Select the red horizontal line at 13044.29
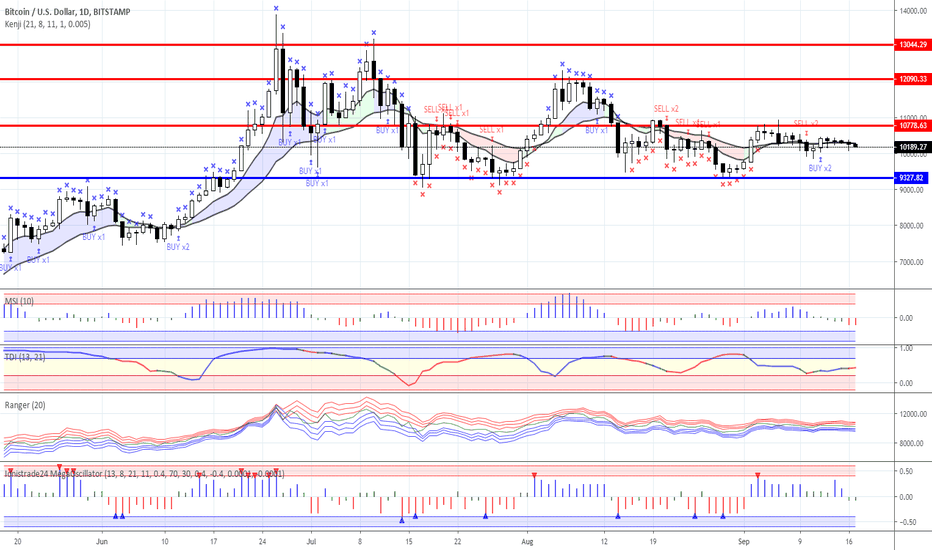This screenshot has width=932, height=550. [x=446, y=45]
